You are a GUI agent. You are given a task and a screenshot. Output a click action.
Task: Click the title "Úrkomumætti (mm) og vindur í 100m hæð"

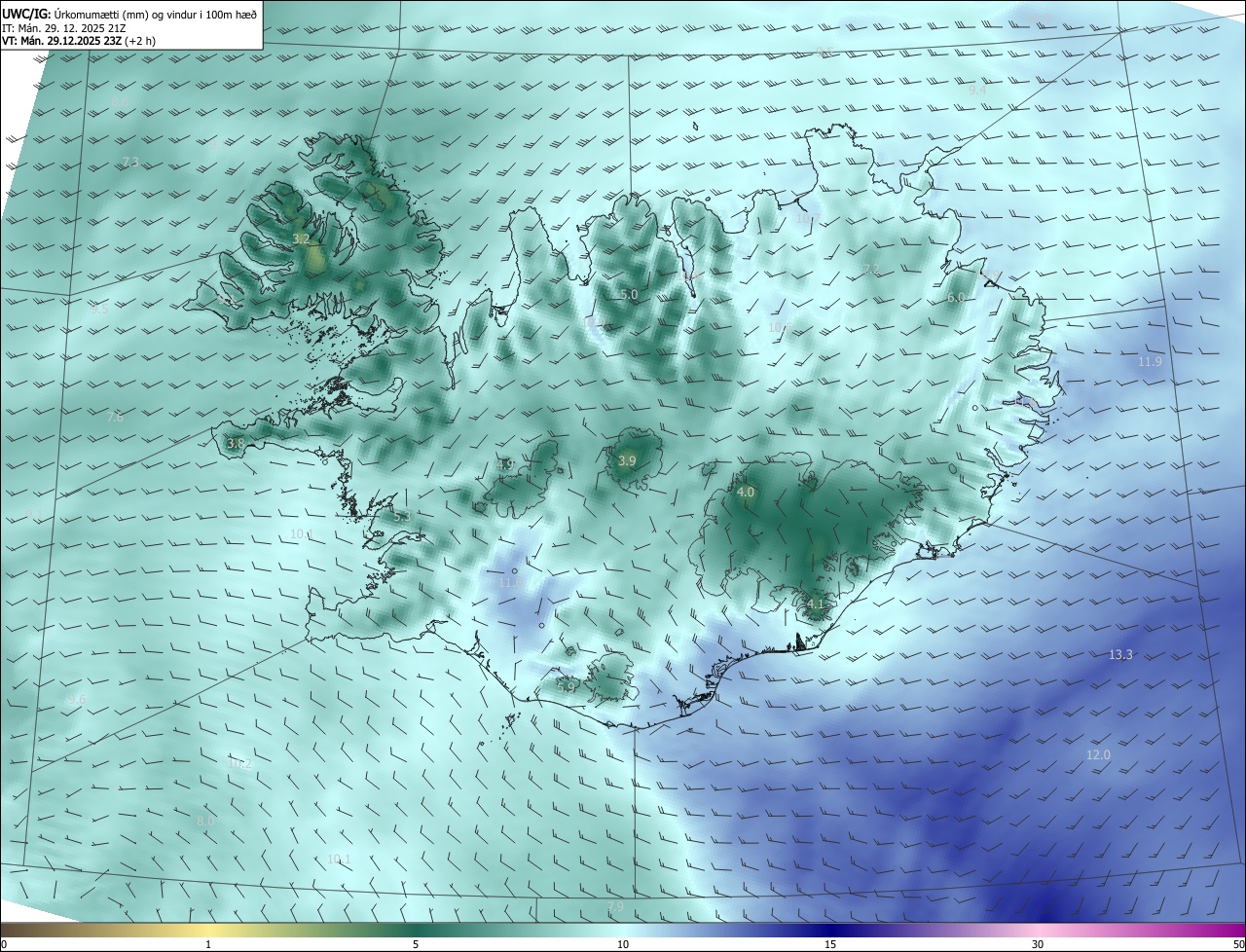[x=156, y=14]
